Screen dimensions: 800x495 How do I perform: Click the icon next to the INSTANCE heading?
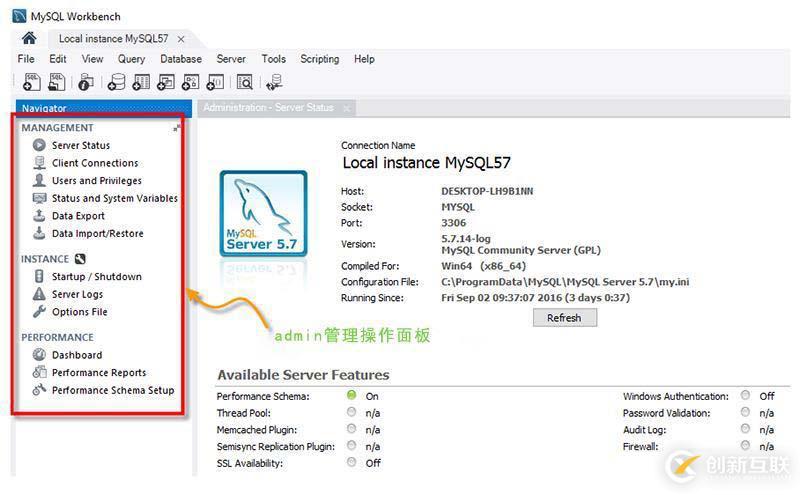(80, 259)
